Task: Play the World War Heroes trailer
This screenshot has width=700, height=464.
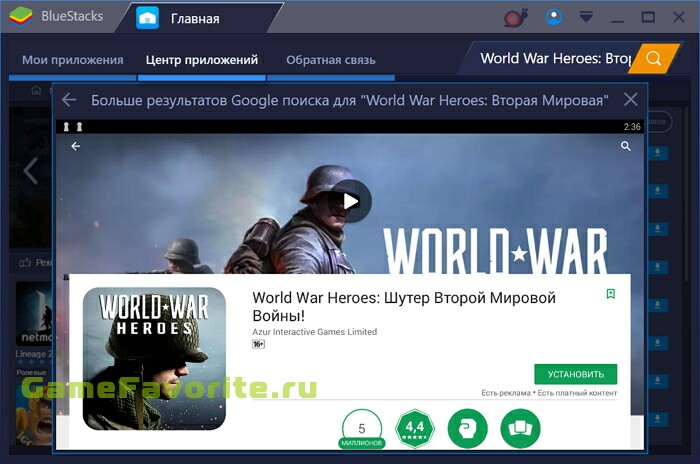Action: pyautogui.click(x=351, y=201)
